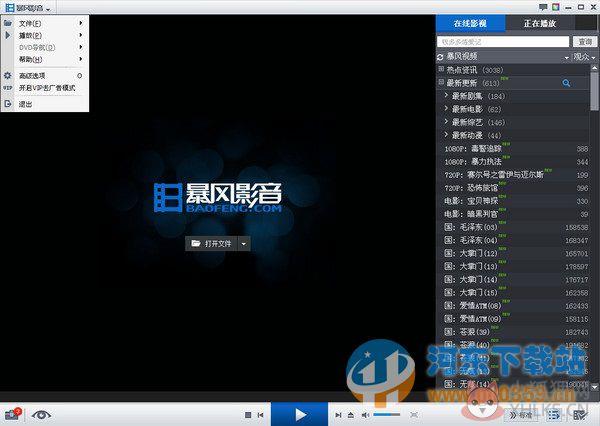Play the 国: 苍穹(39) episode
Viewport: 600px width, 426px height.
pos(513,332)
